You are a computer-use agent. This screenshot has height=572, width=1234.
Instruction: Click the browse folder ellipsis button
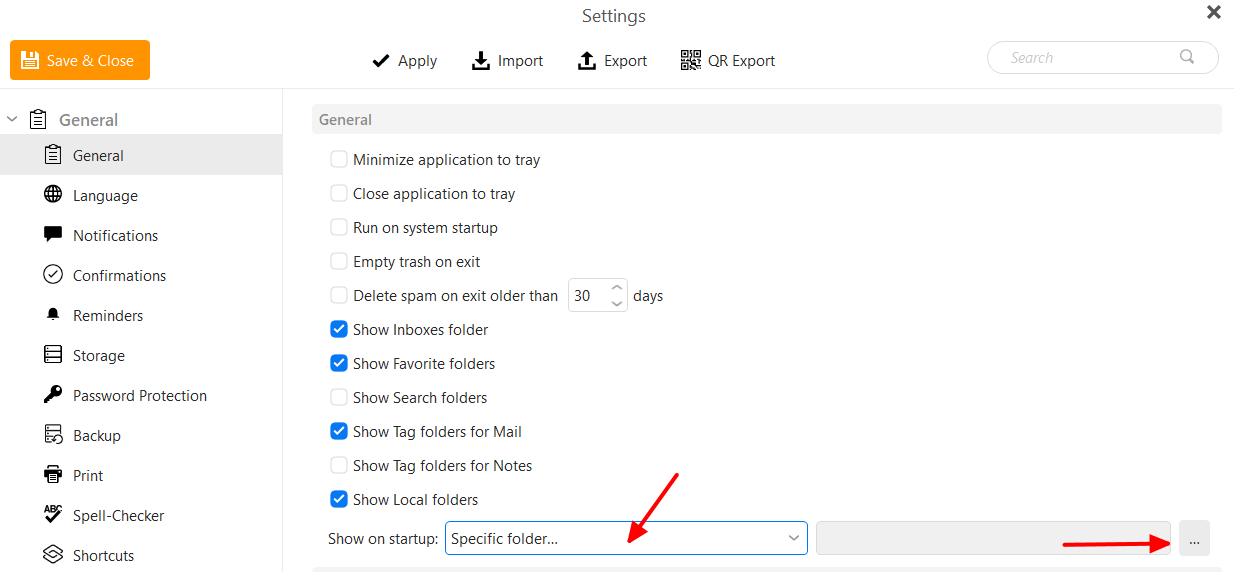tap(1194, 538)
